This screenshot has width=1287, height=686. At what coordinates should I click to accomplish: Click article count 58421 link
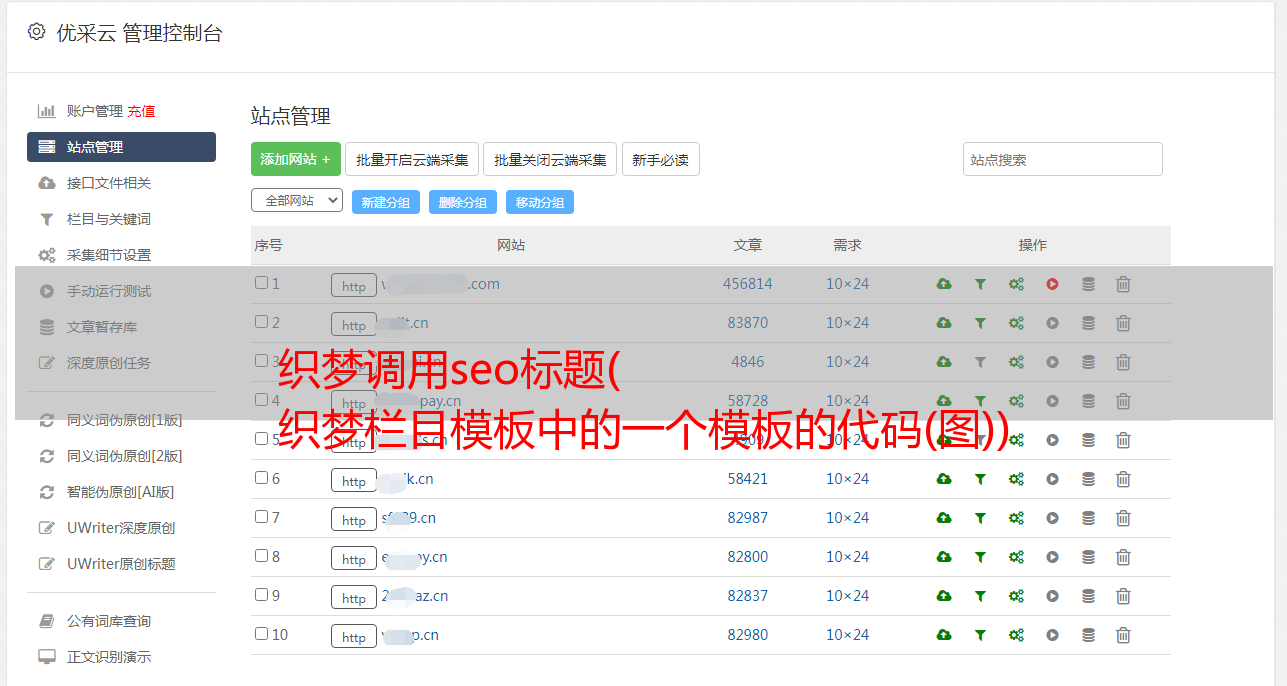pyautogui.click(x=748, y=479)
